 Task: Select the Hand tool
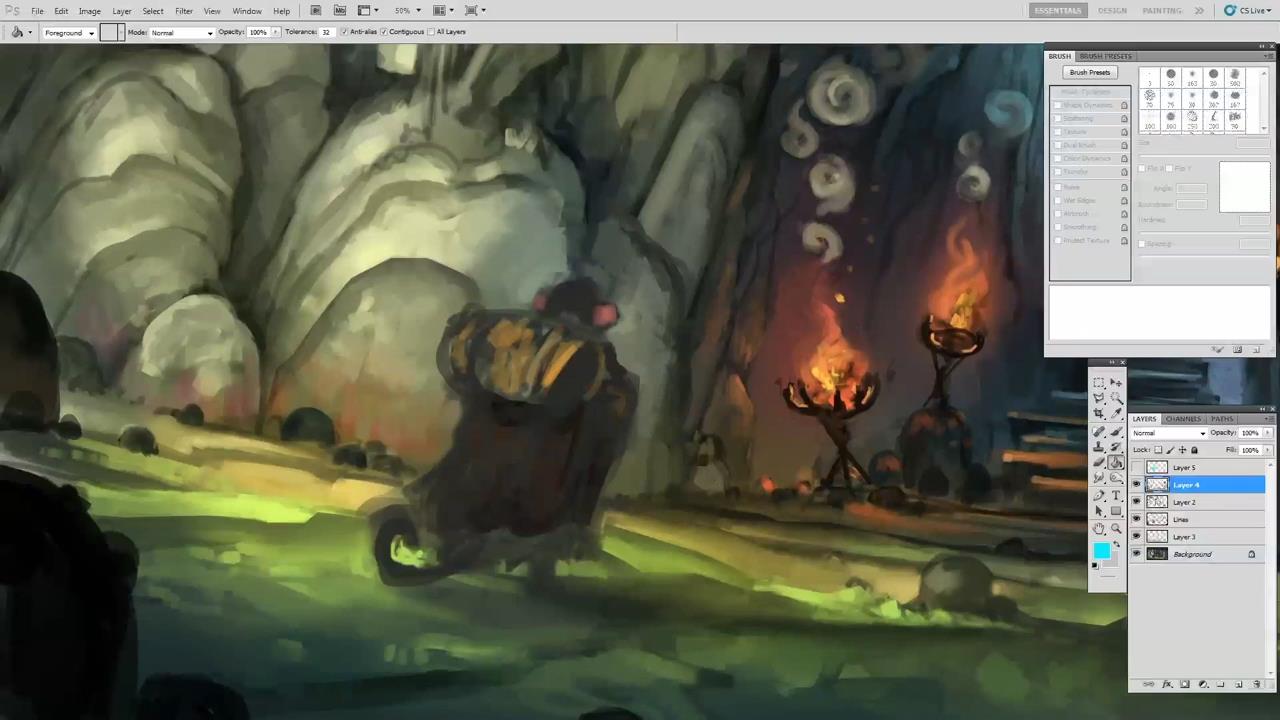[1099, 528]
